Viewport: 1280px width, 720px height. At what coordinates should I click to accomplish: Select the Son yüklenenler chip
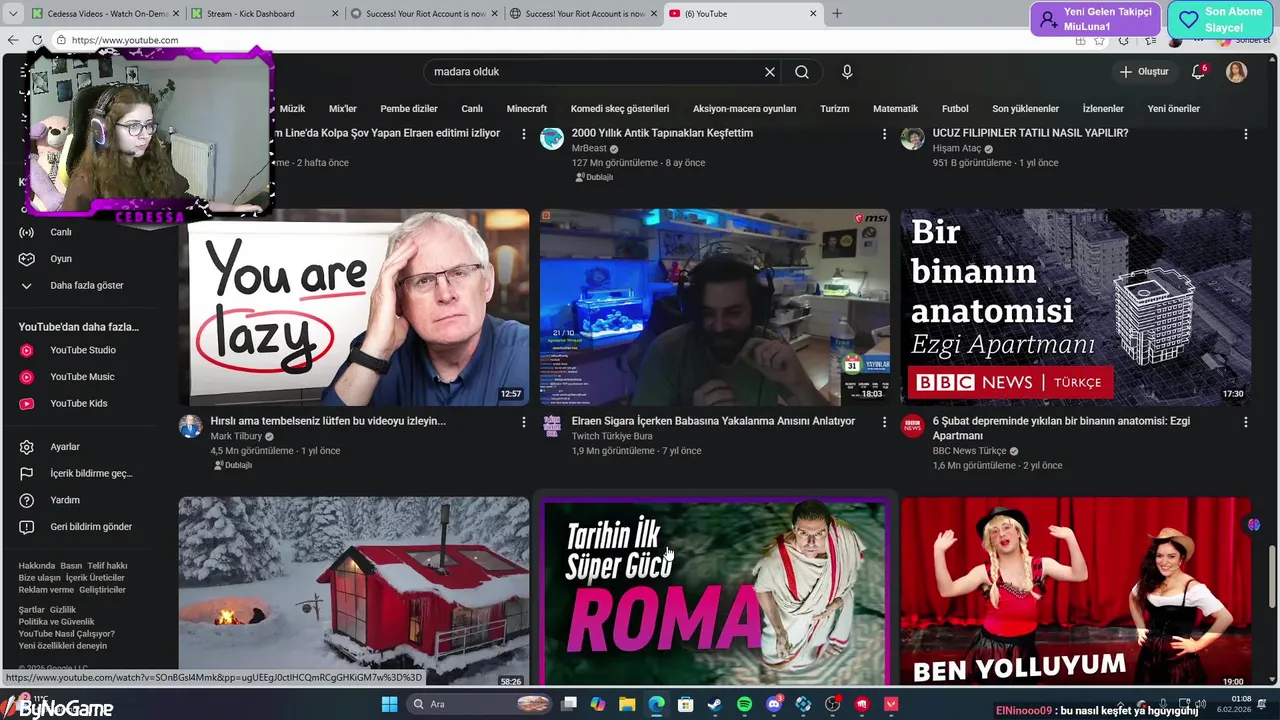pyautogui.click(x=1025, y=108)
